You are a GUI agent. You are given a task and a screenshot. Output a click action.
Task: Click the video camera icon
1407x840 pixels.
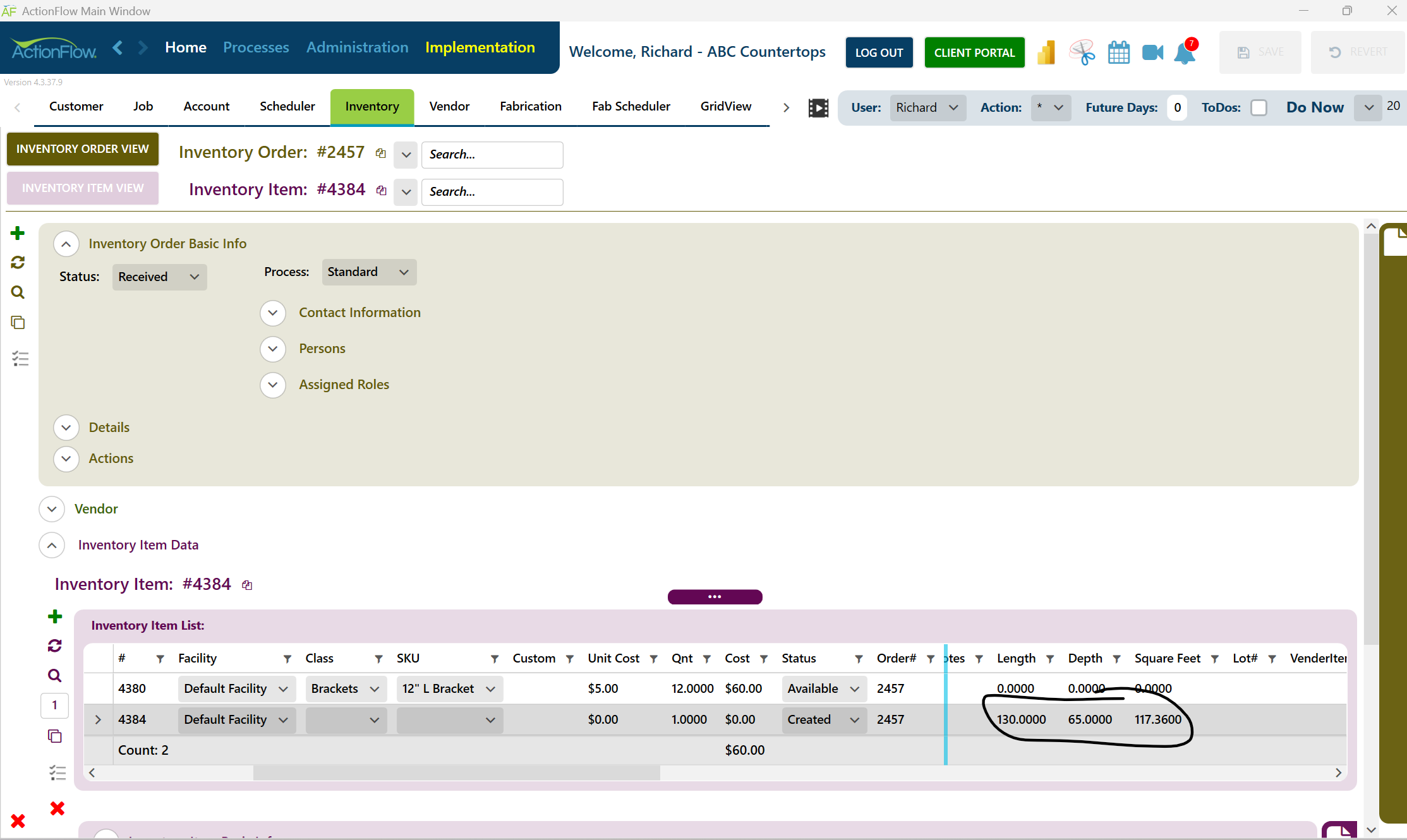pyautogui.click(x=1152, y=53)
